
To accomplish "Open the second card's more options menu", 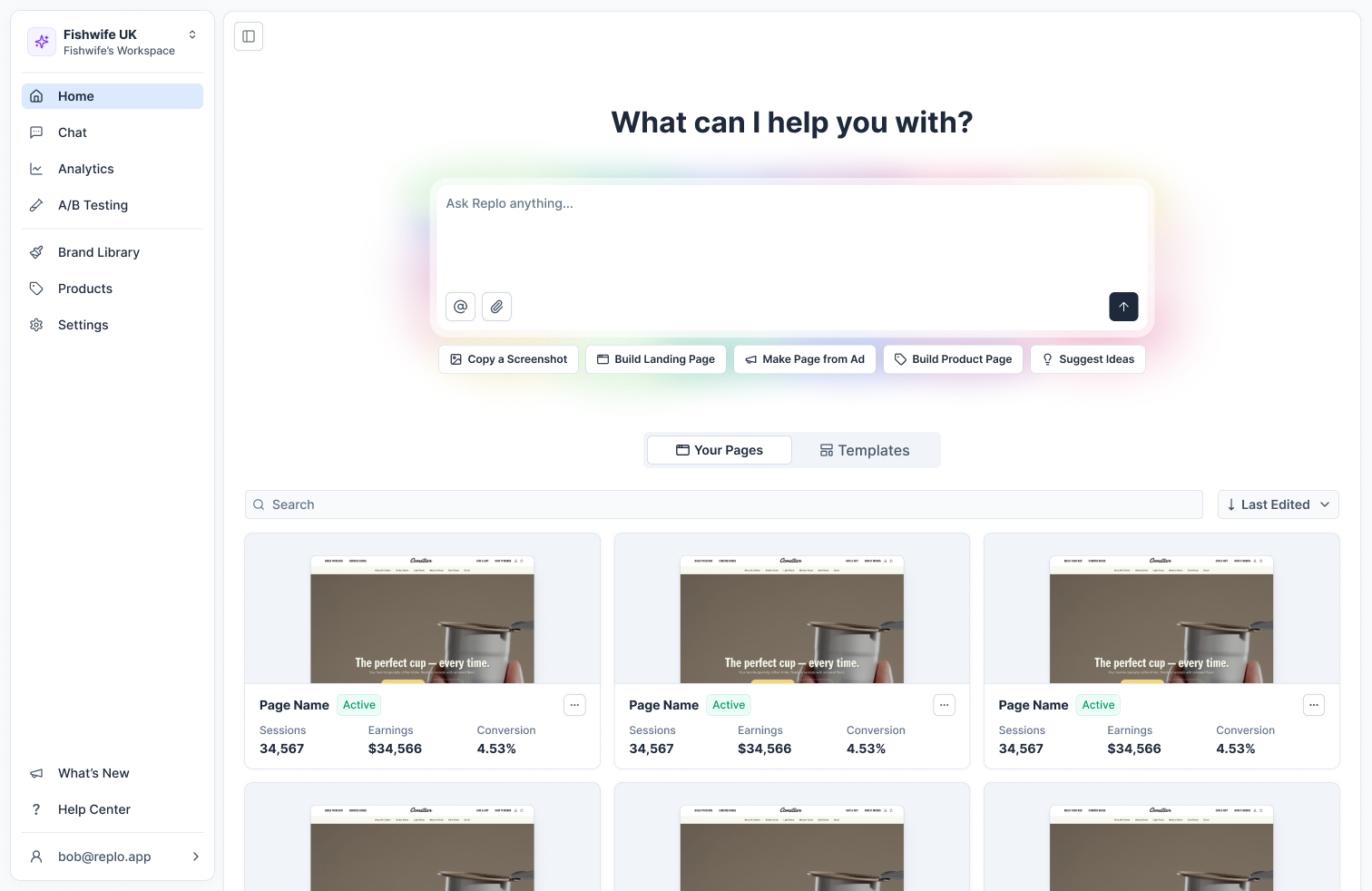I will [x=945, y=705].
